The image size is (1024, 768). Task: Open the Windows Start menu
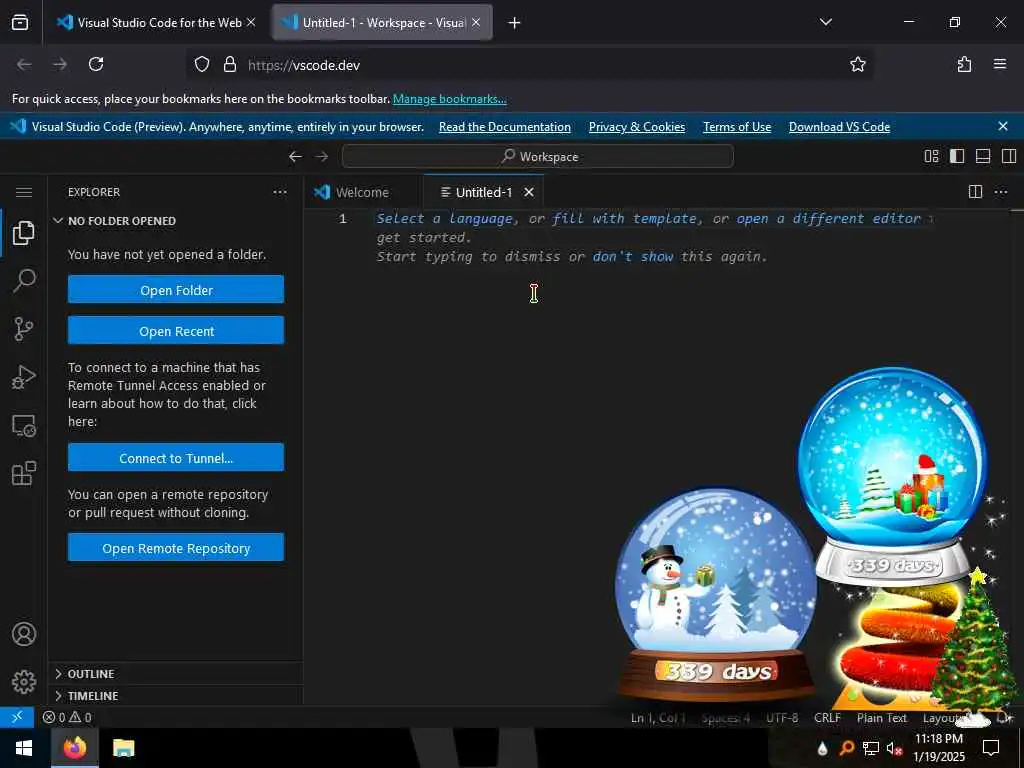pos(24,748)
